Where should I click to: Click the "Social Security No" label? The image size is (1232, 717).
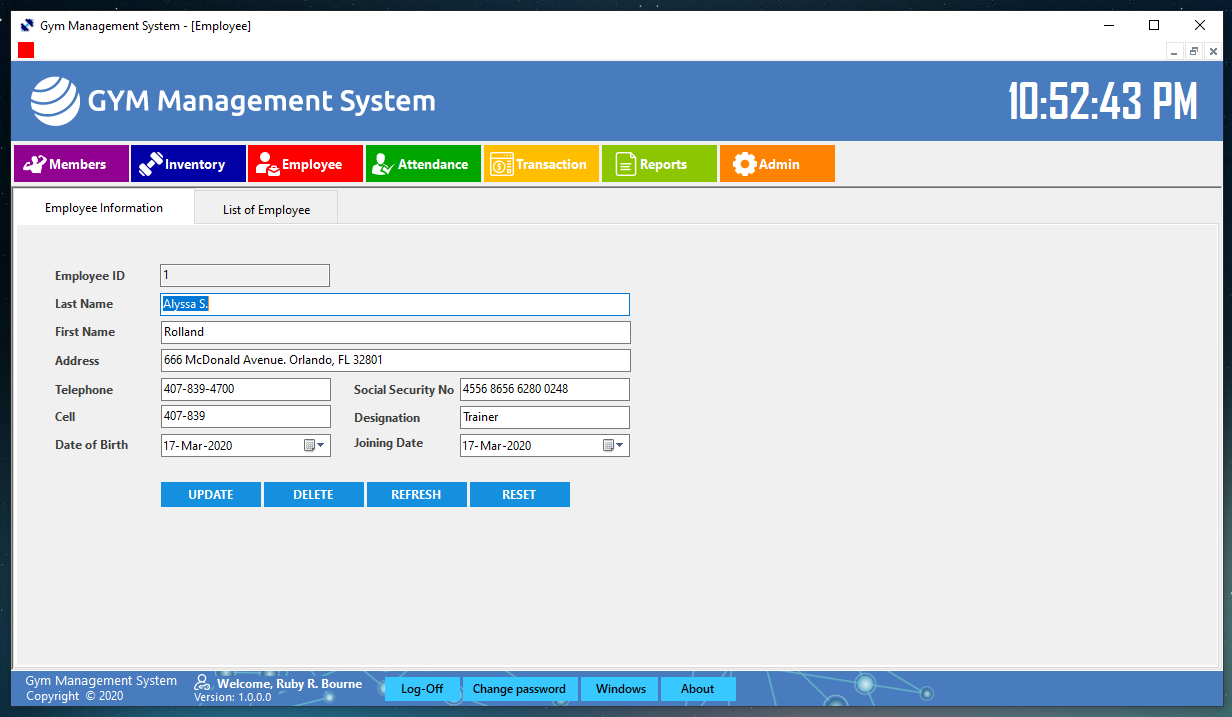click(404, 390)
